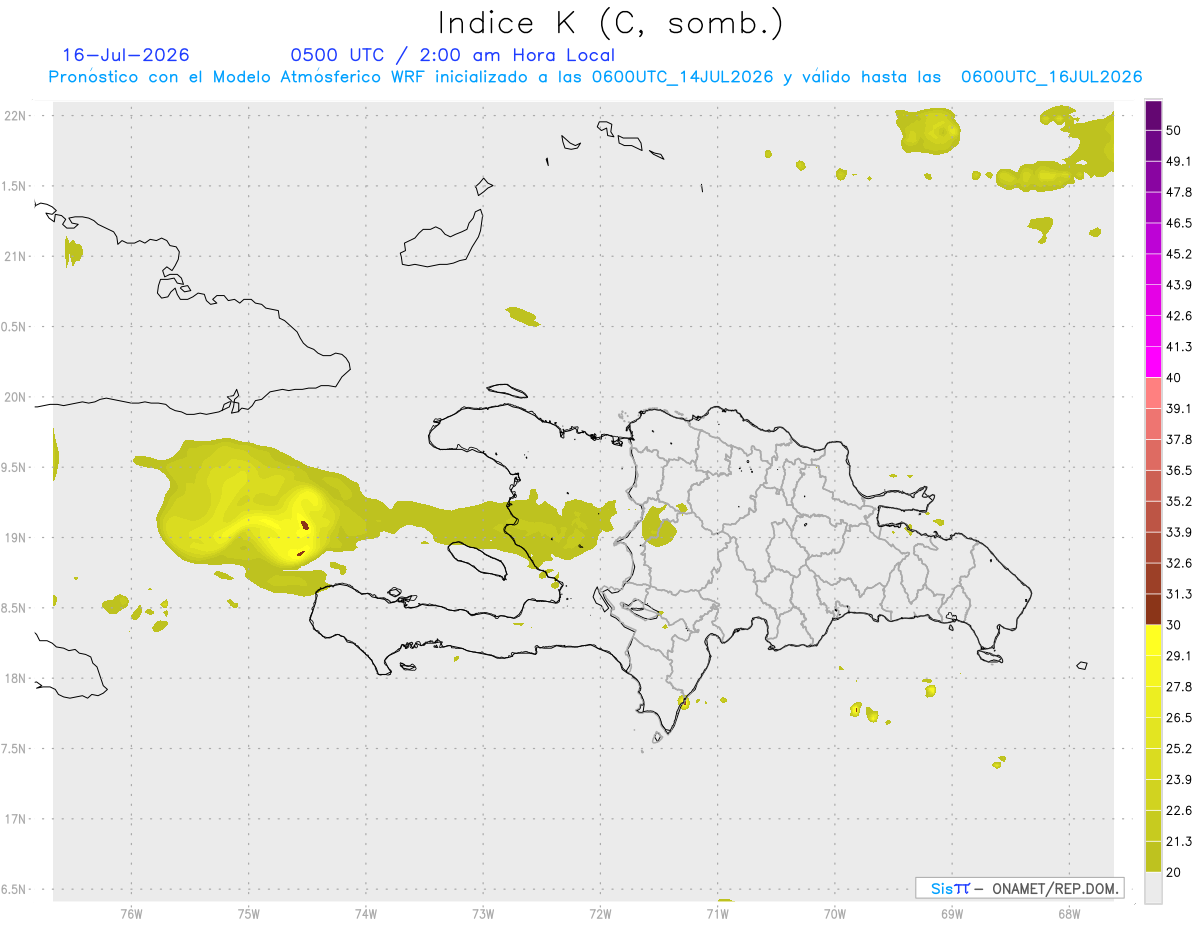The height and width of the screenshot is (927, 1200).
Task: Click the legend value 30
Action: point(1175,625)
